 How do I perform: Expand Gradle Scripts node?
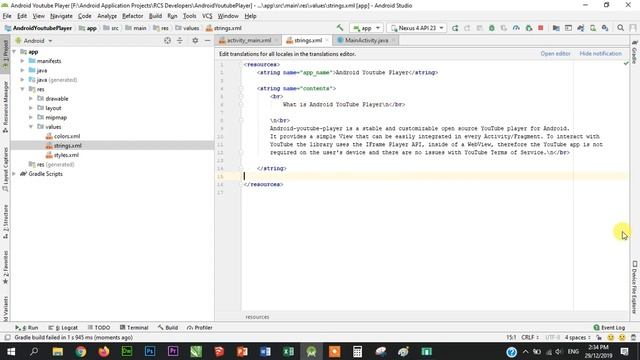click(14, 174)
